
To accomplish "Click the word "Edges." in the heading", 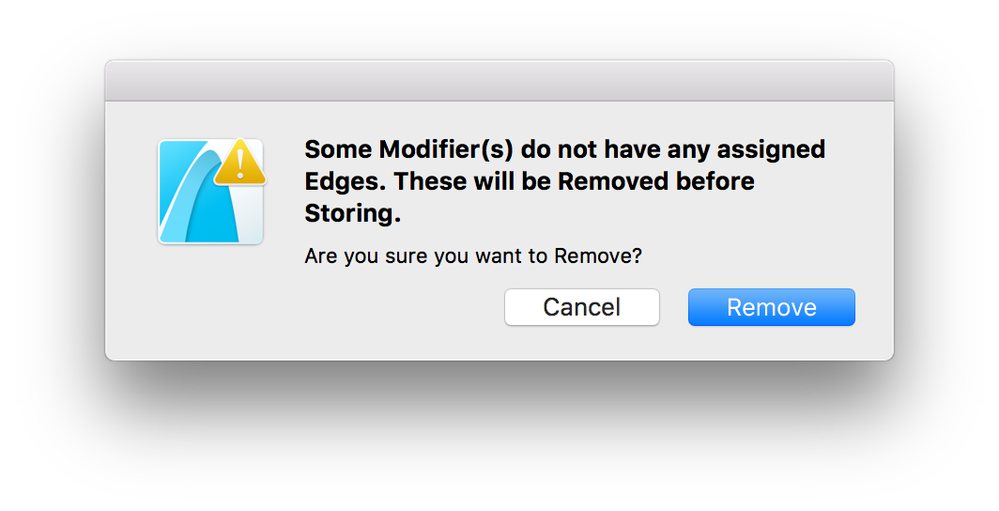I will (x=345, y=182).
